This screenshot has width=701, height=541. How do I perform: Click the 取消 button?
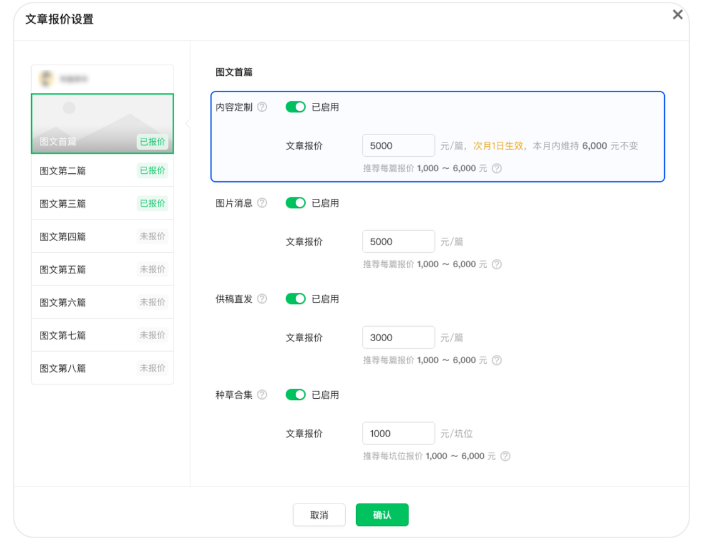pos(319,515)
